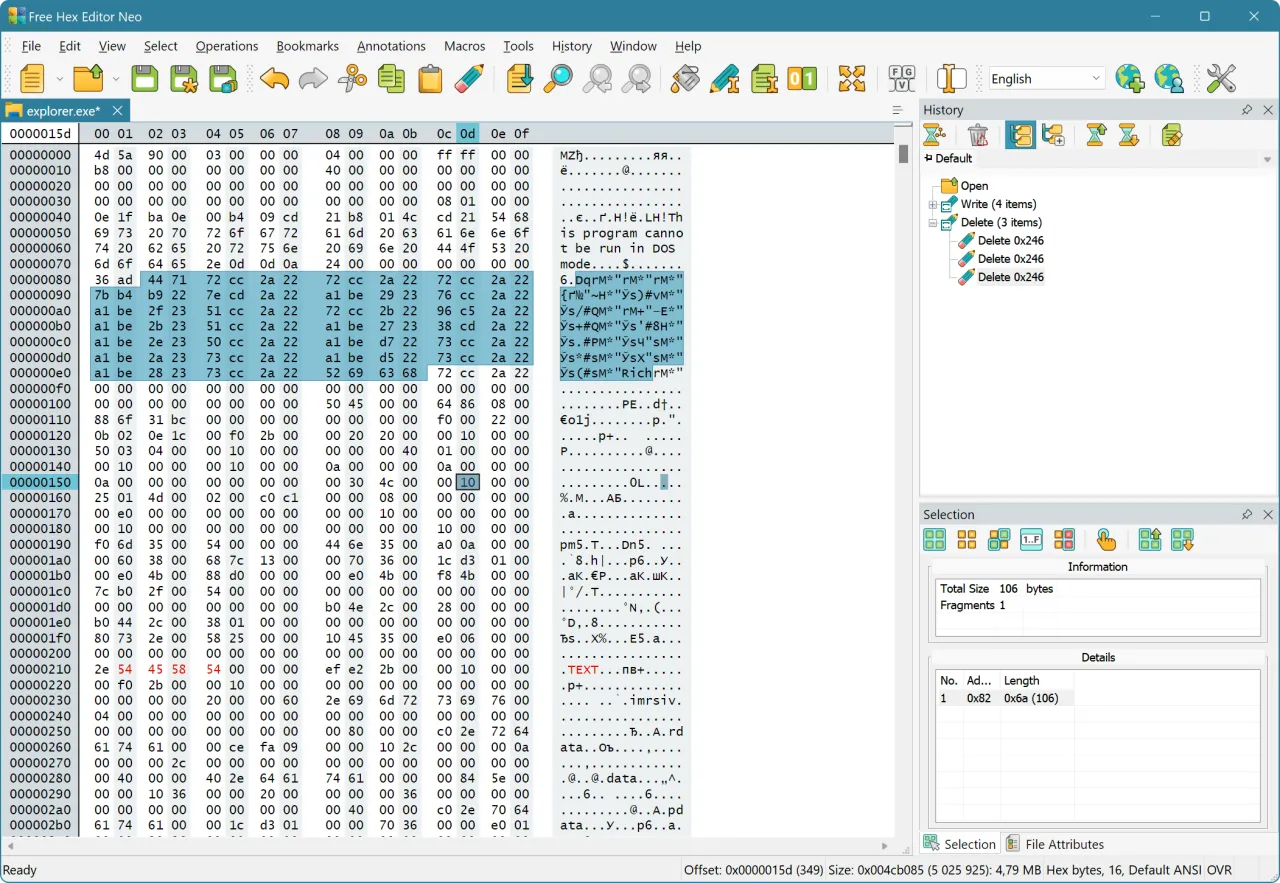Screen dimensions: 1280x883
Task: Click the trash can icon in History
Action: tap(979, 135)
